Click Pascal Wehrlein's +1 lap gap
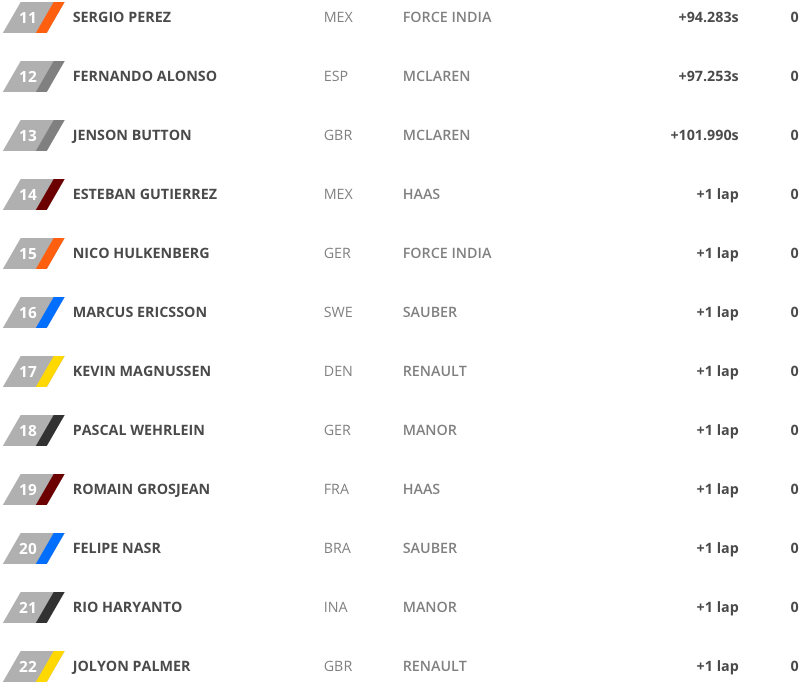 [717, 430]
